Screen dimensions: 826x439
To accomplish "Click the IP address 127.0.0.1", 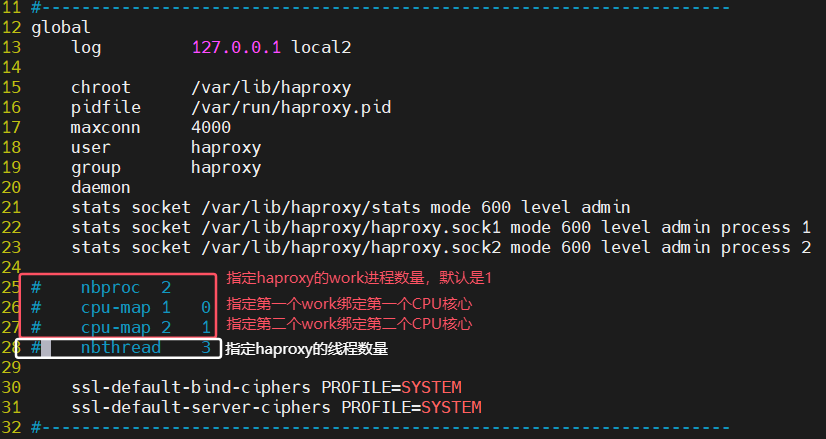I will [236, 47].
